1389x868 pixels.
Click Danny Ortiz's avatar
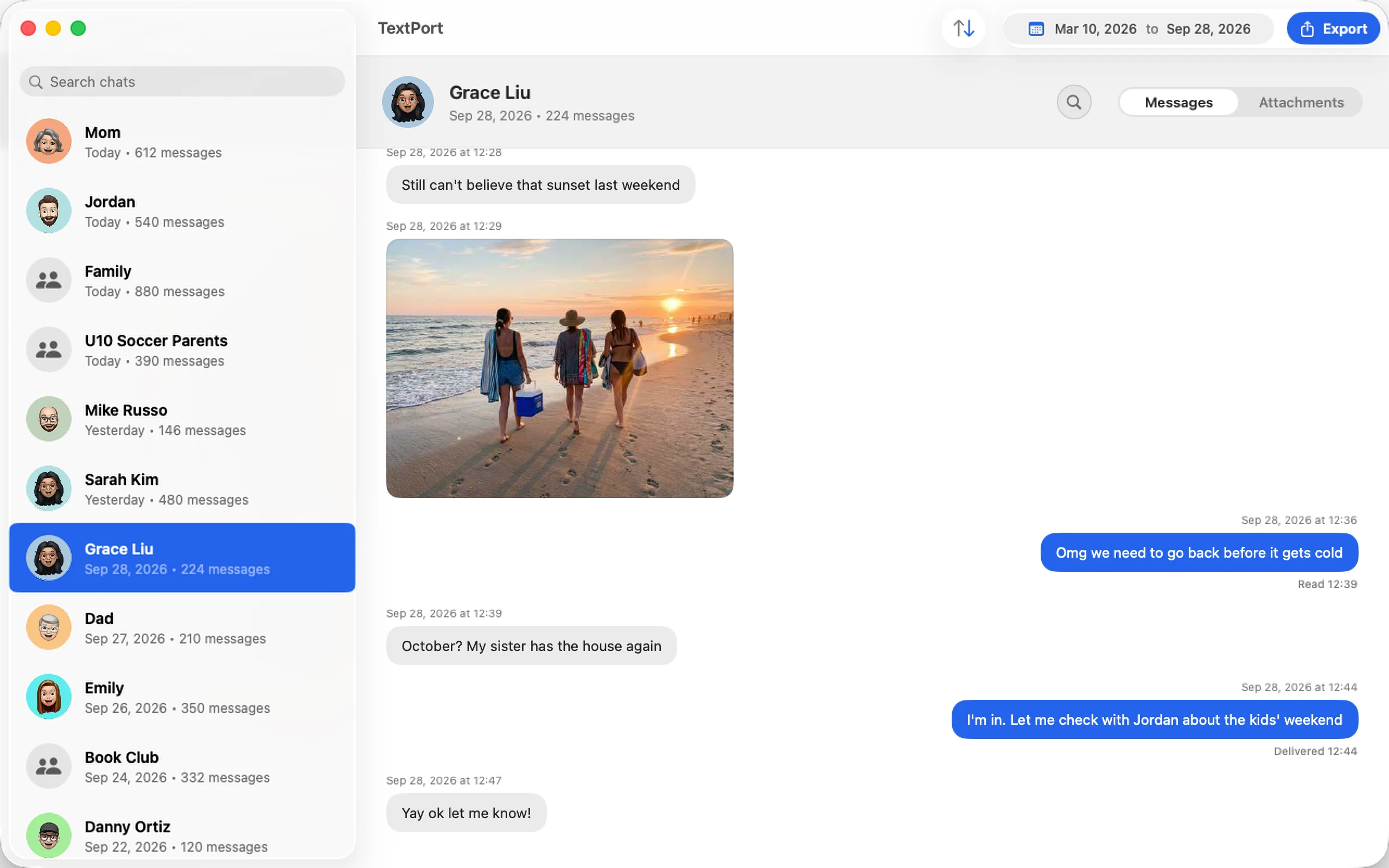pos(49,836)
